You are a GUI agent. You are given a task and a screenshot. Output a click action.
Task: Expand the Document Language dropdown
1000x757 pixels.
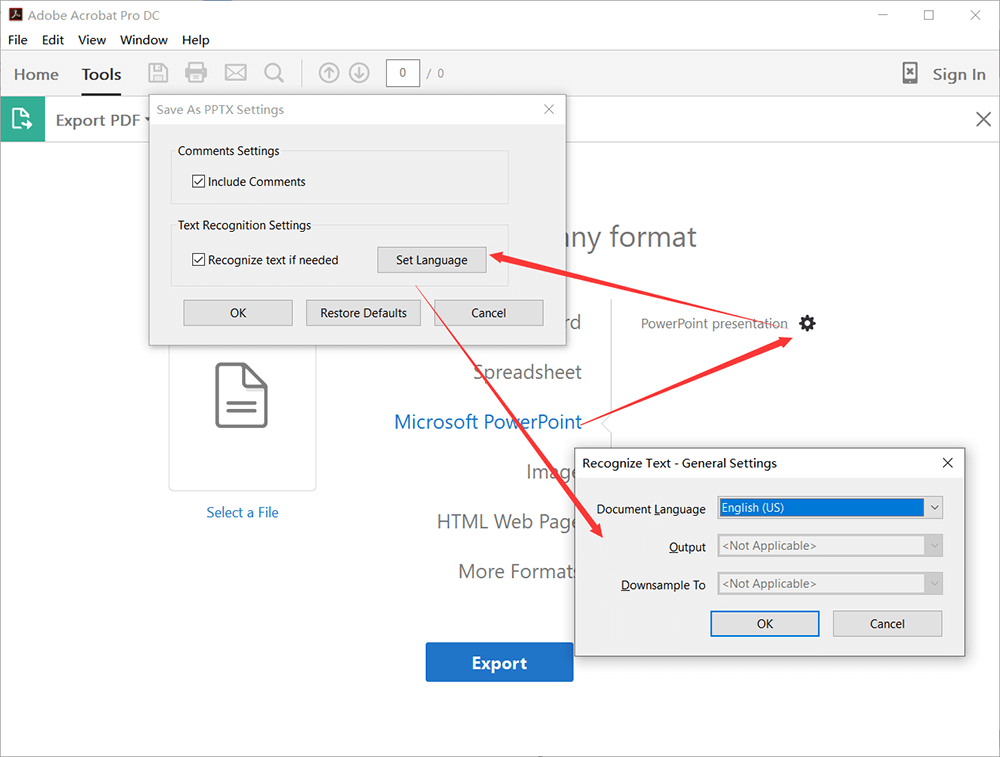(934, 508)
